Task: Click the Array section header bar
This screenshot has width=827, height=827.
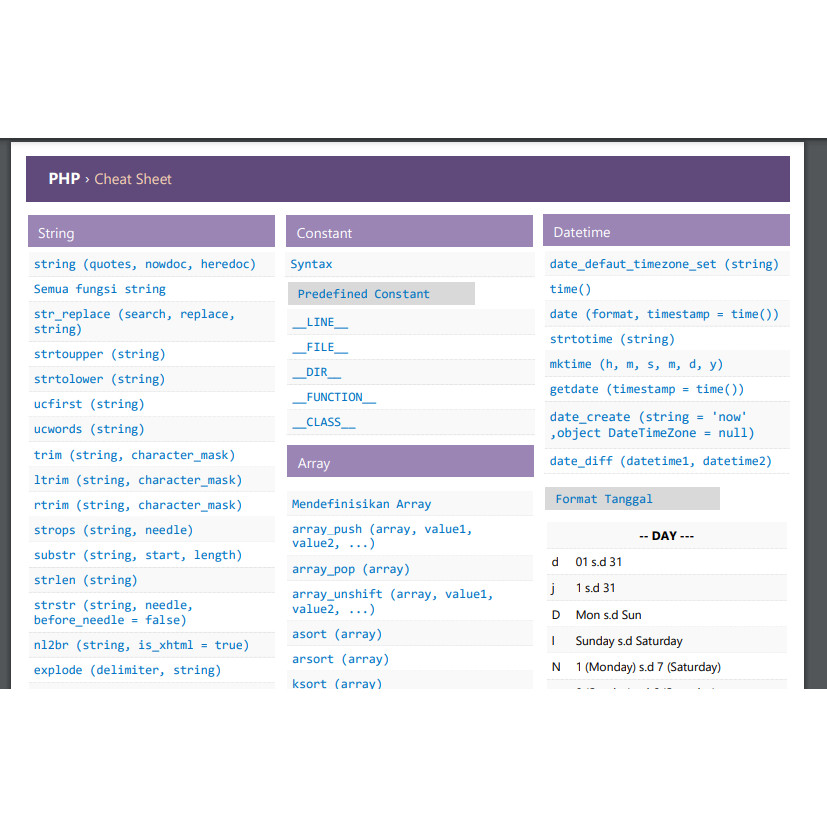Action: [x=410, y=462]
